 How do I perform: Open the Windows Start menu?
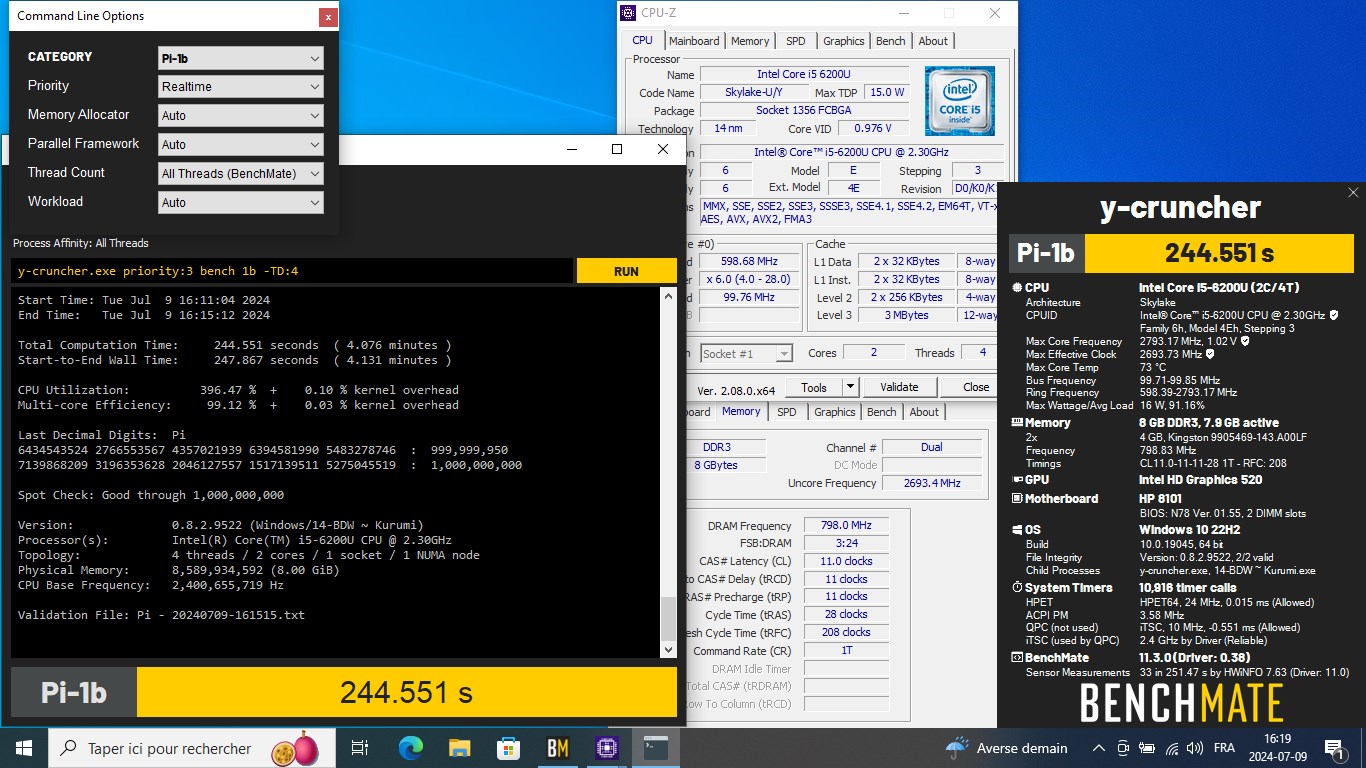[24, 747]
